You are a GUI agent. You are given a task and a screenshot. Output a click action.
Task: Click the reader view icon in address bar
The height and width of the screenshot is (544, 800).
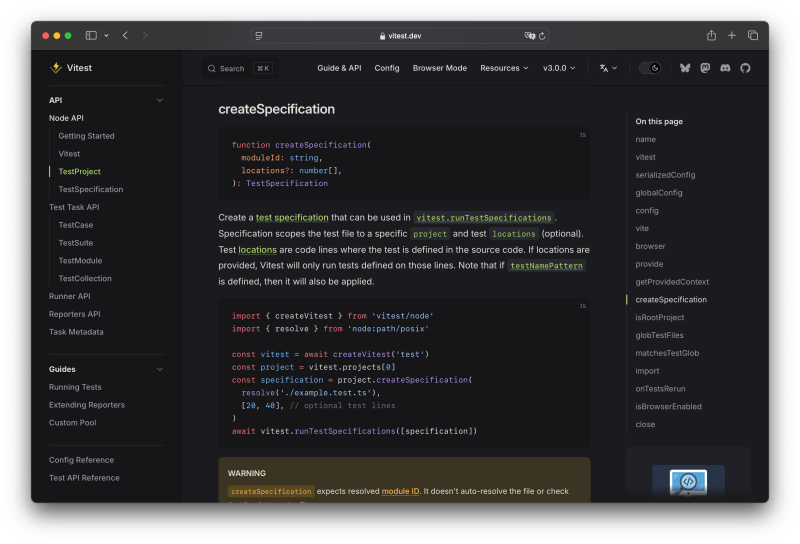click(x=259, y=36)
